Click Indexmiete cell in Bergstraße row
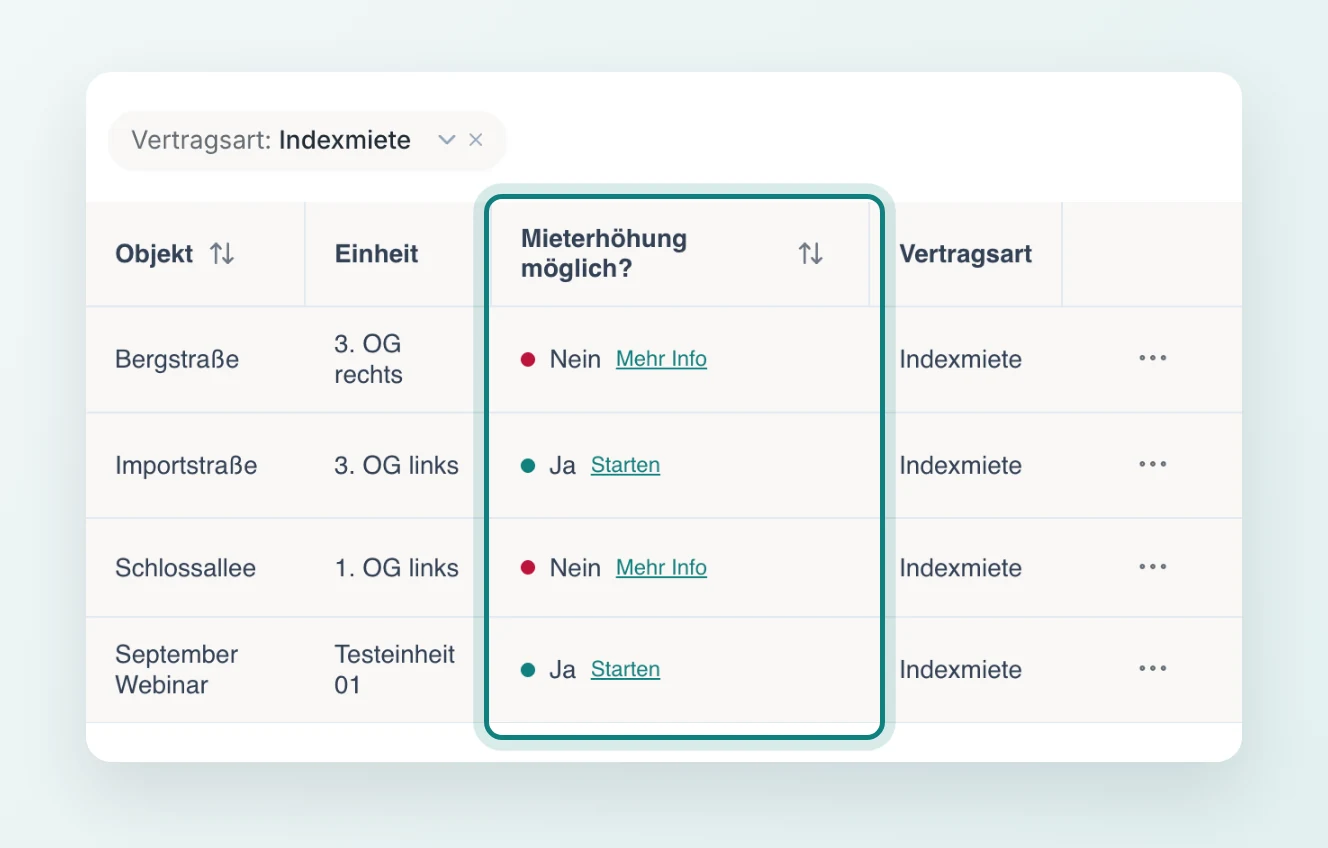The width and height of the screenshot is (1328, 848). (960, 360)
